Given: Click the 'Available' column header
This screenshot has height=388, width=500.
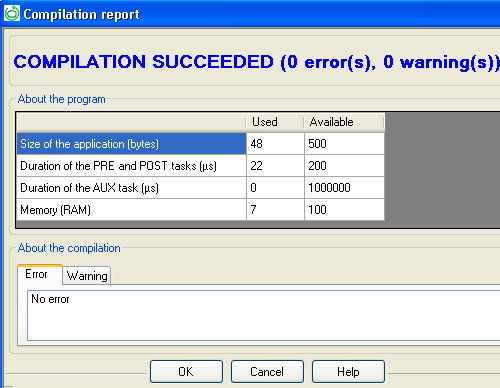Looking at the screenshot, I should pyautogui.click(x=344, y=122).
